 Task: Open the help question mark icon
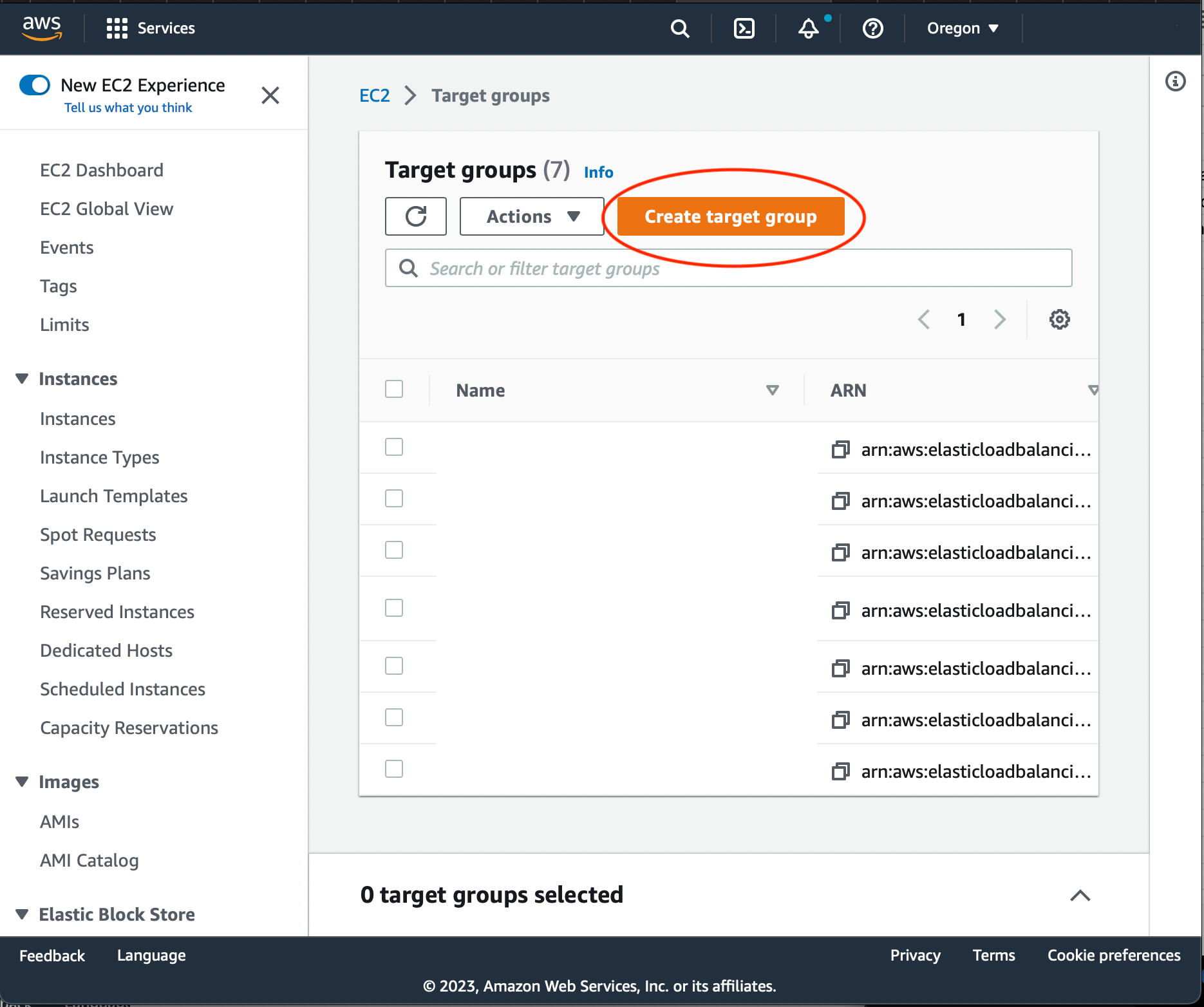coord(873,28)
